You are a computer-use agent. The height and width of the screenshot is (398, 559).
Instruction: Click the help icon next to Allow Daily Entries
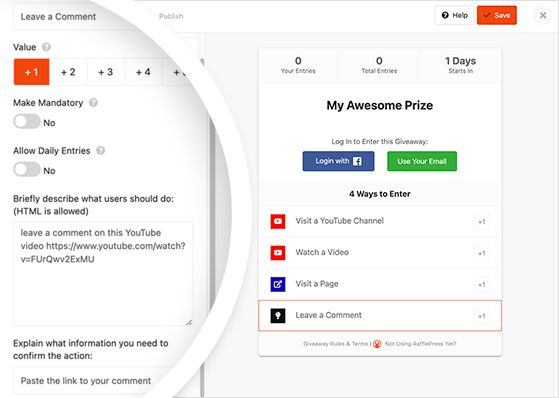[101, 150]
